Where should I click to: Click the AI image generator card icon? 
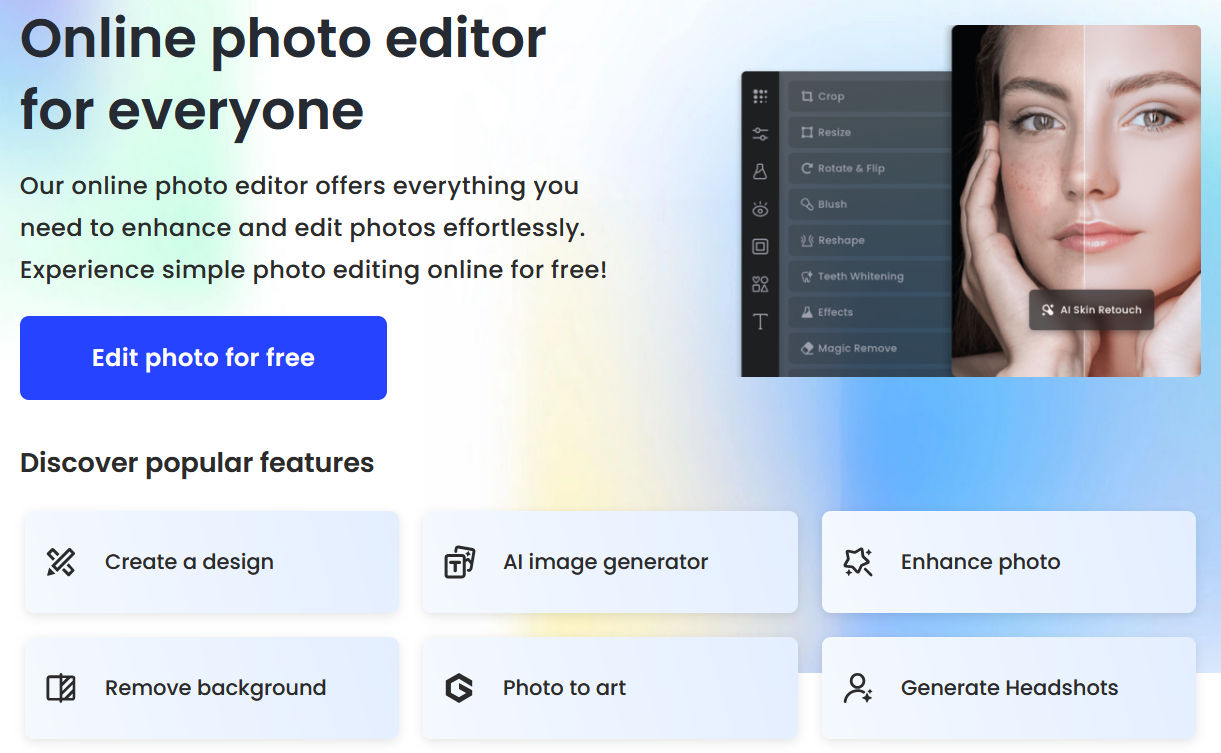click(x=459, y=562)
